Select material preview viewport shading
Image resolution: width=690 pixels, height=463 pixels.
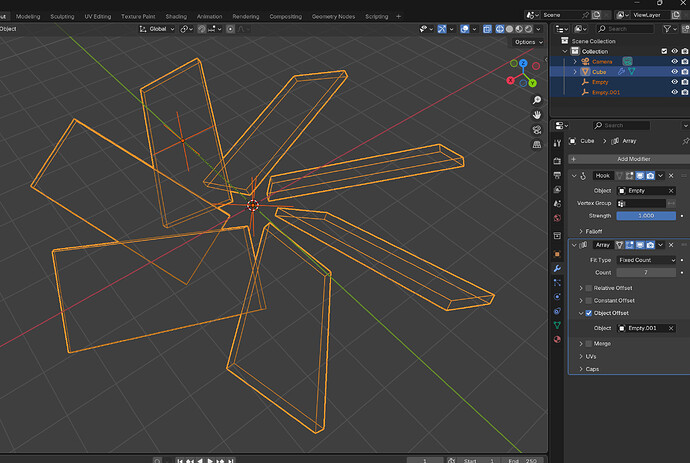(519, 29)
